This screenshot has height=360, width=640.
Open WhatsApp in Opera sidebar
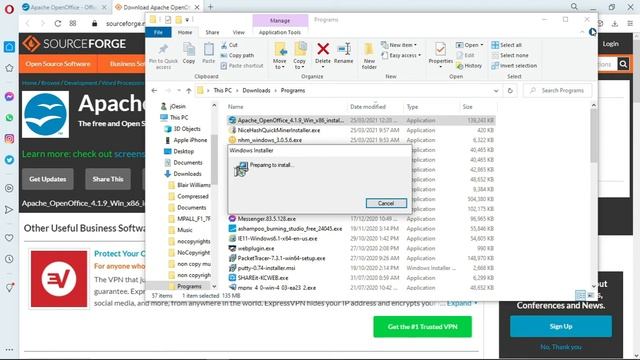point(9,118)
